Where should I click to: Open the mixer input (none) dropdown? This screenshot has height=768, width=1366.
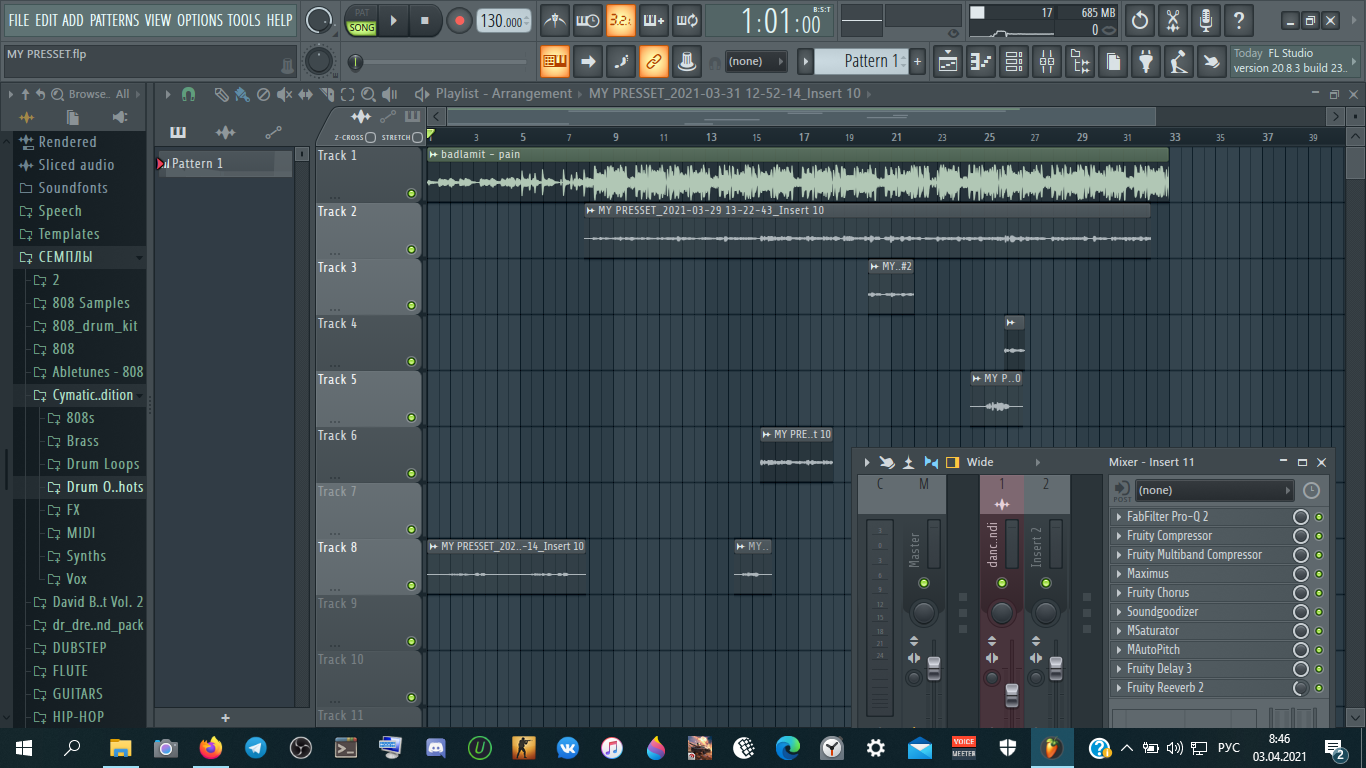pos(1214,490)
